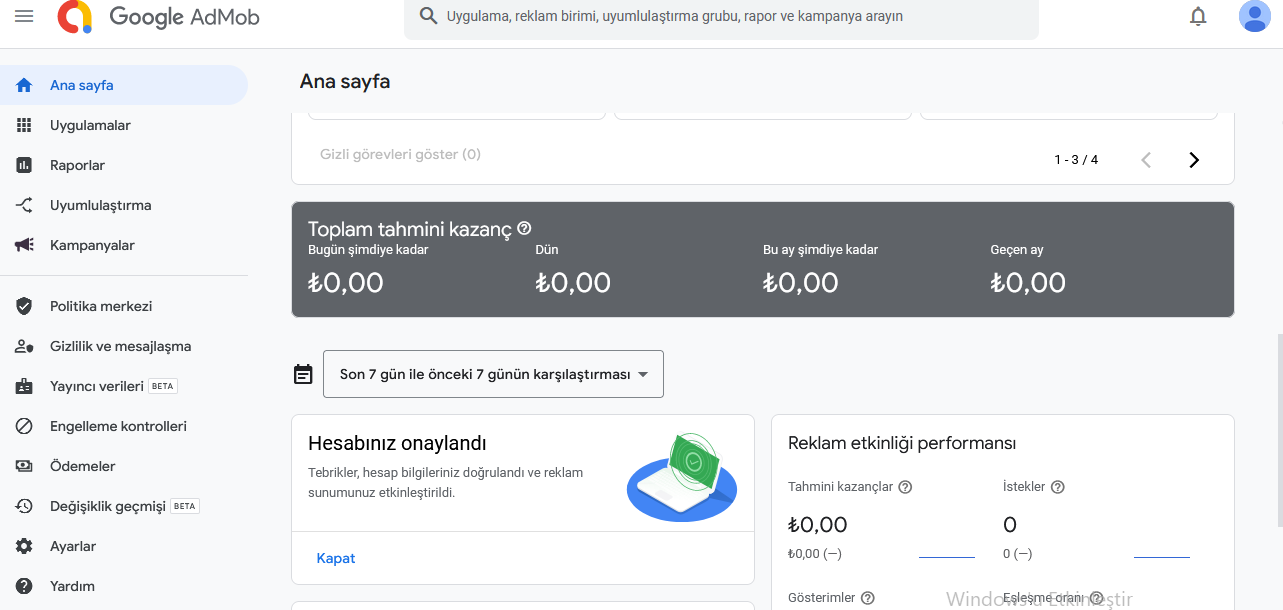Click the search magnifier icon
Screen dimensions: 1283x610
(x=429, y=16)
